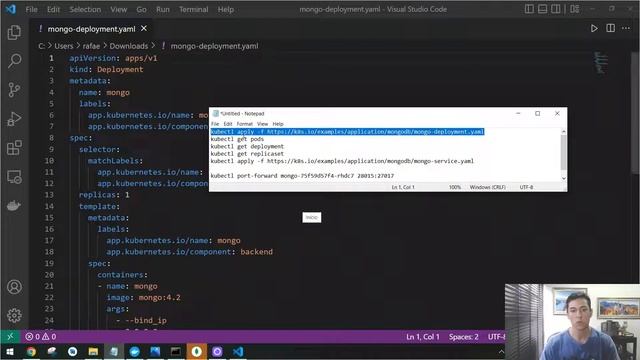Click the VS Code logo in the title bar

(x=11, y=9)
